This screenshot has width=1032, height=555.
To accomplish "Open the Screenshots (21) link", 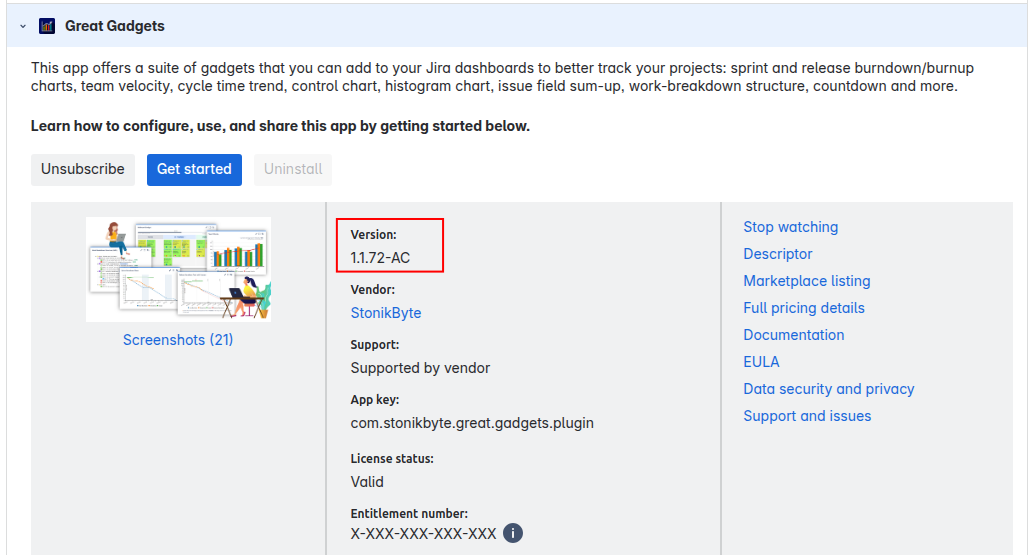I will [x=178, y=340].
